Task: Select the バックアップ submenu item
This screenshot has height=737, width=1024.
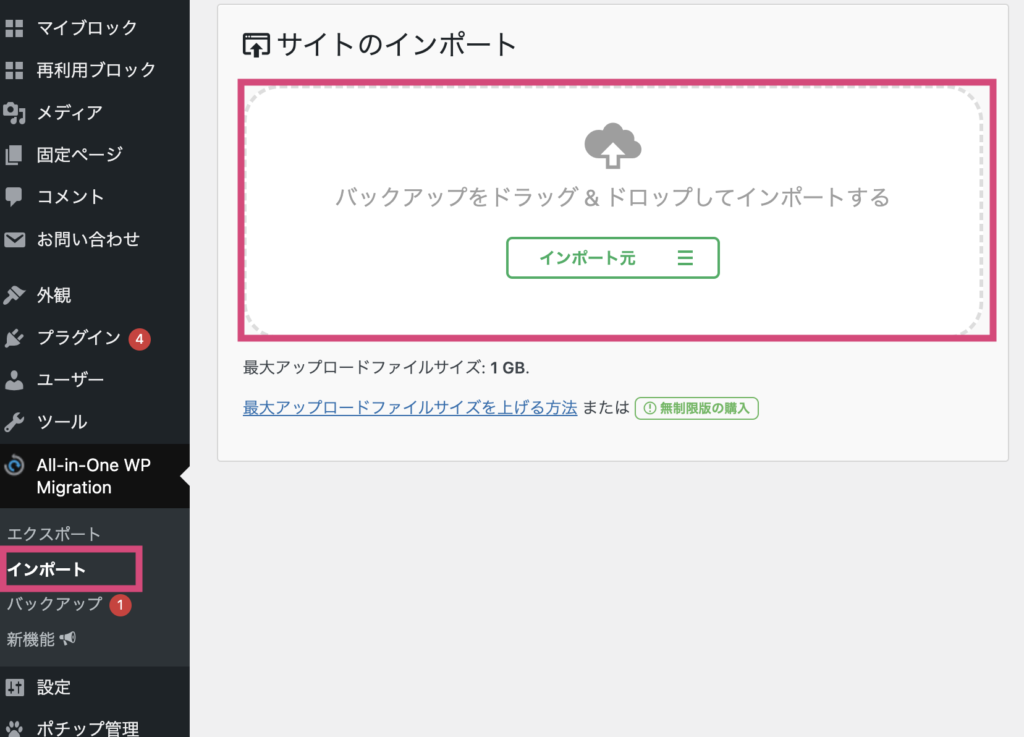Action: [55, 604]
